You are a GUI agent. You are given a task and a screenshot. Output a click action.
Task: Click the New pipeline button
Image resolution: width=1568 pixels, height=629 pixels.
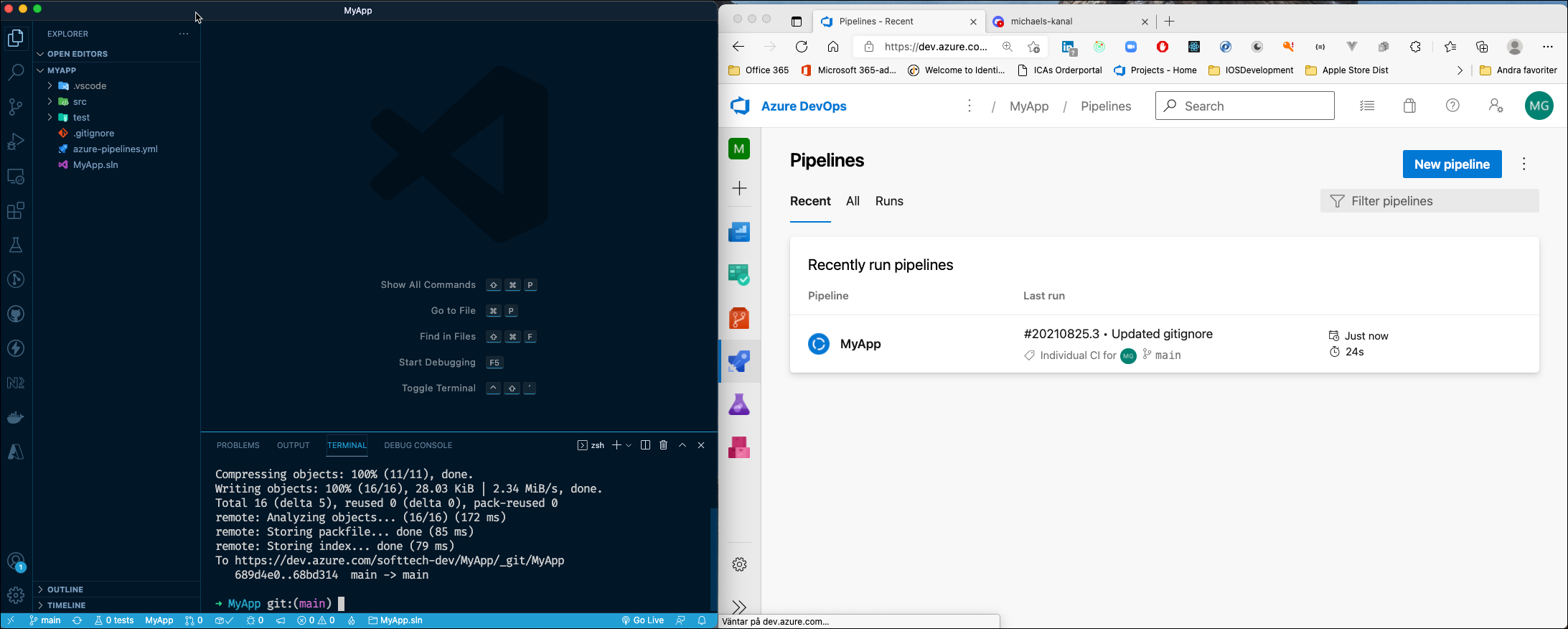click(1452, 164)
